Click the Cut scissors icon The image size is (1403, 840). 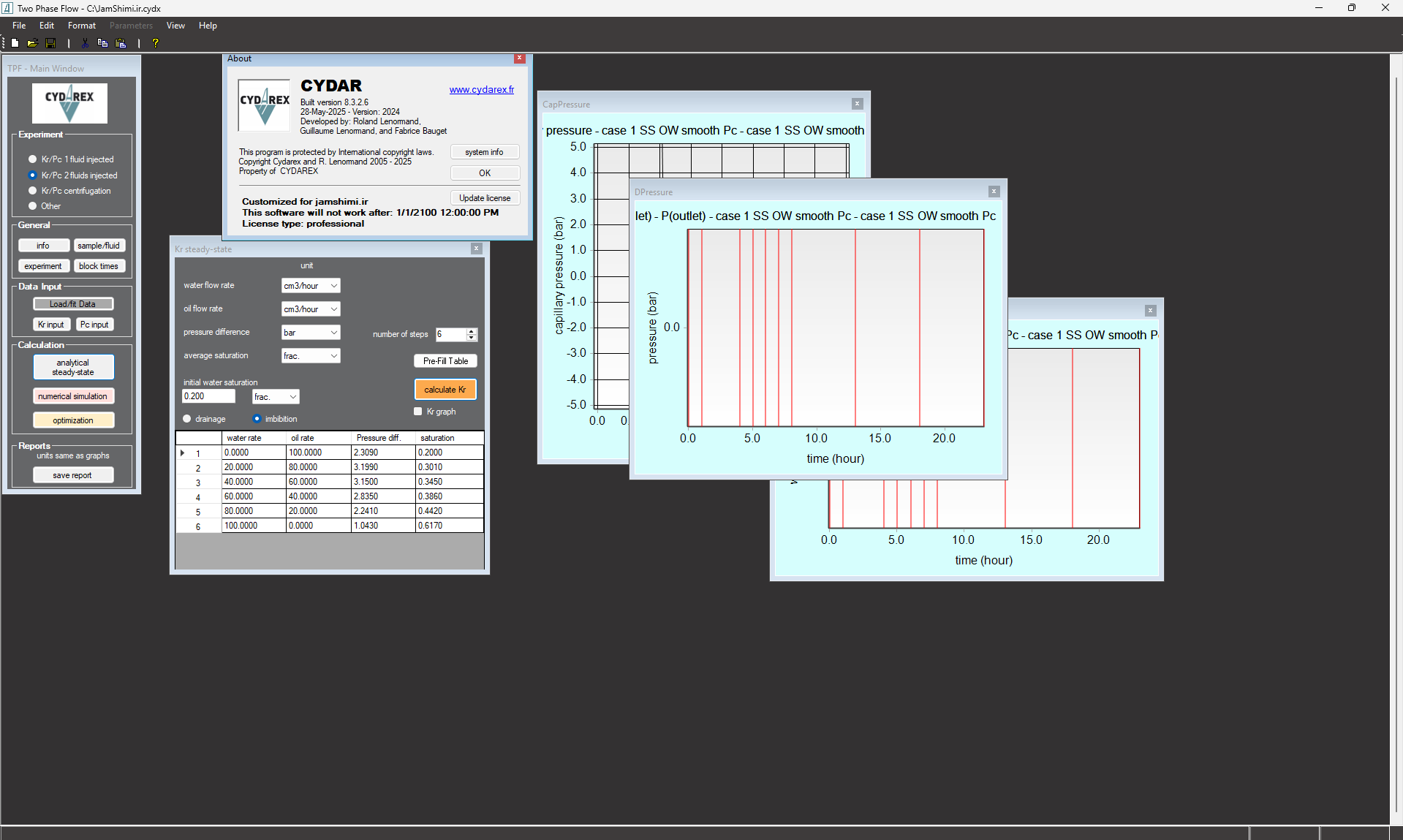[85, 43]
